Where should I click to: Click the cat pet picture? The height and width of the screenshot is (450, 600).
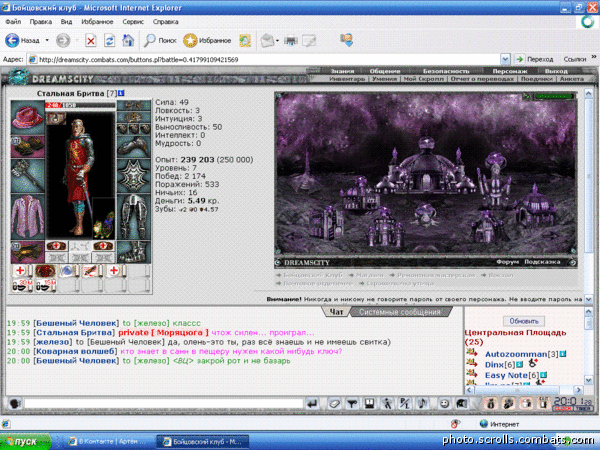pos(104,225)
